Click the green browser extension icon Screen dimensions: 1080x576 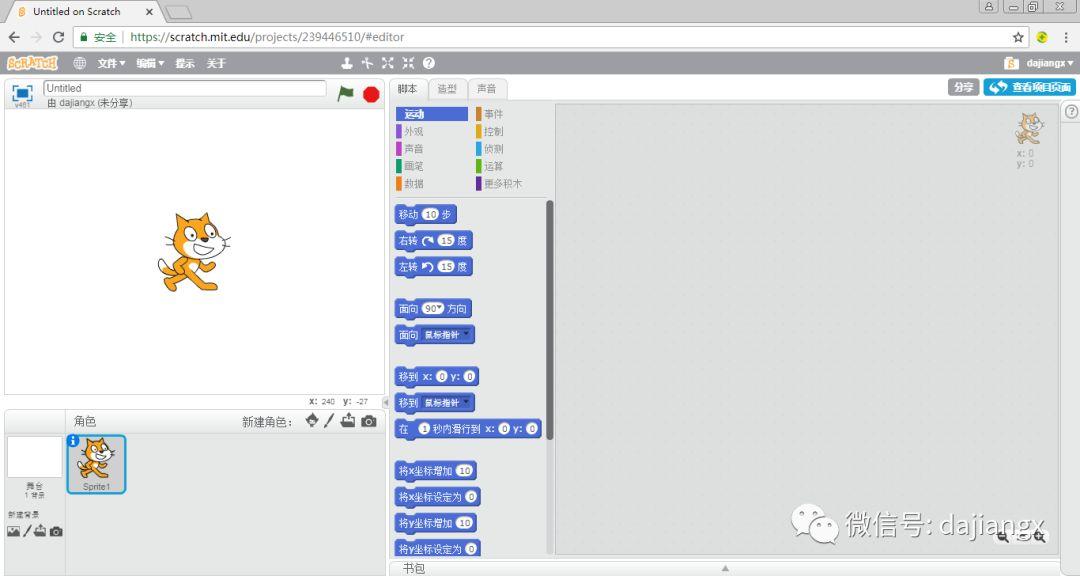click(x=1042, y=37)
